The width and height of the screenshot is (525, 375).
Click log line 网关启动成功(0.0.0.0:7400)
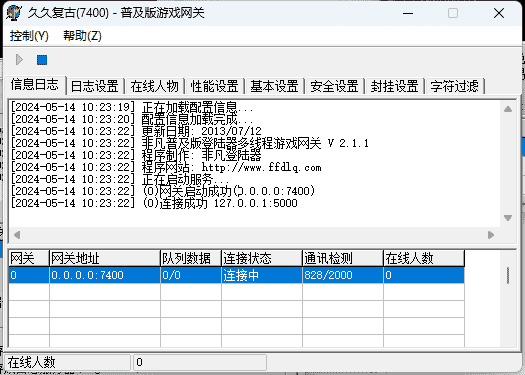coord(163,192)
